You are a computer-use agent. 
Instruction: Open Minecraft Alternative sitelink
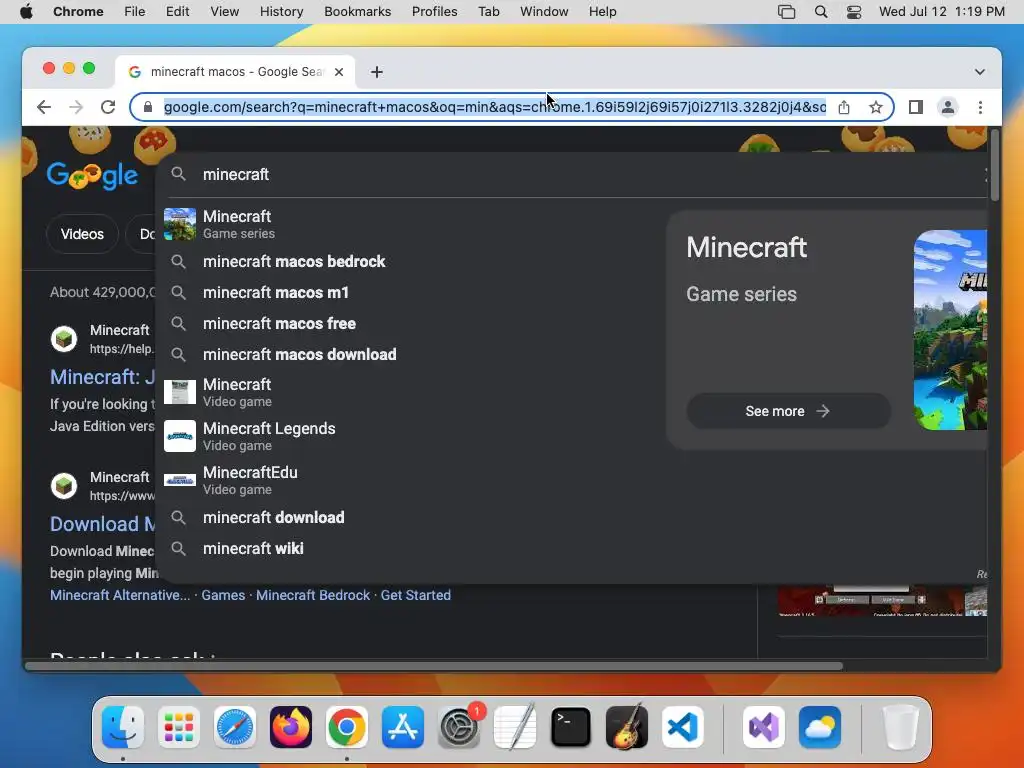pos(120,595)
